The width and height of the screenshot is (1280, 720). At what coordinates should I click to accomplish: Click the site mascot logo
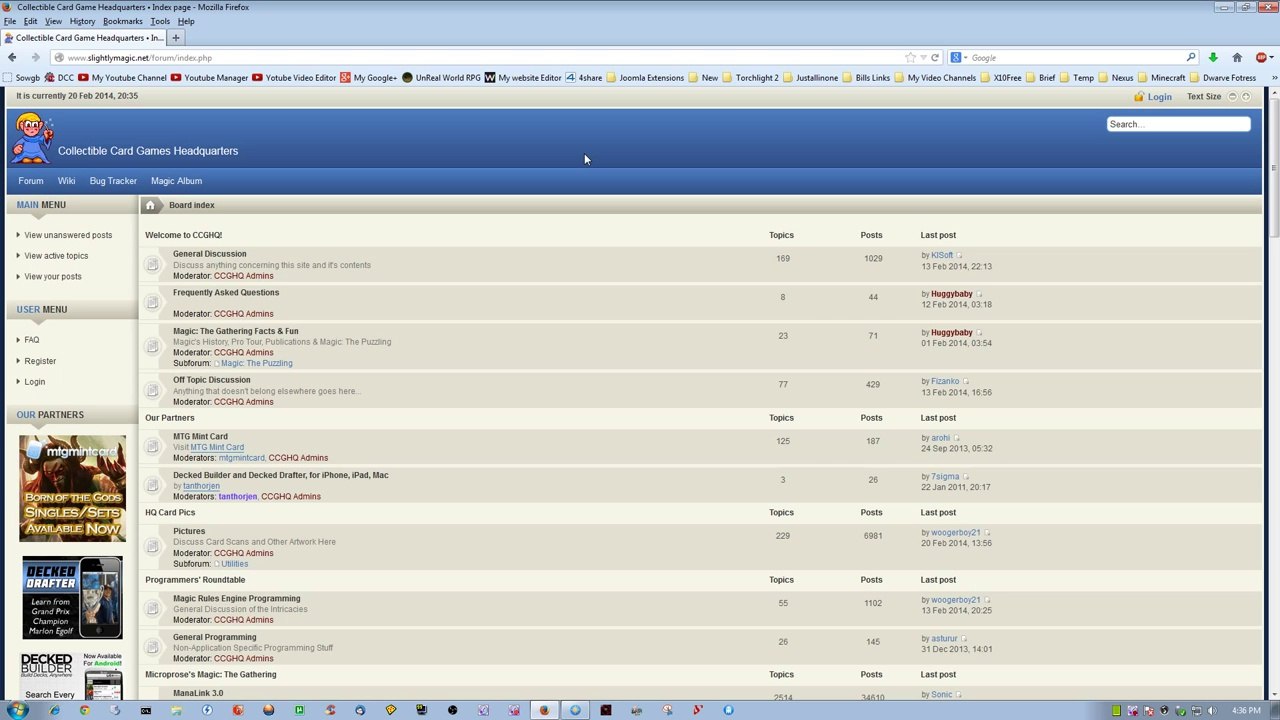click(x=32, y=138)
